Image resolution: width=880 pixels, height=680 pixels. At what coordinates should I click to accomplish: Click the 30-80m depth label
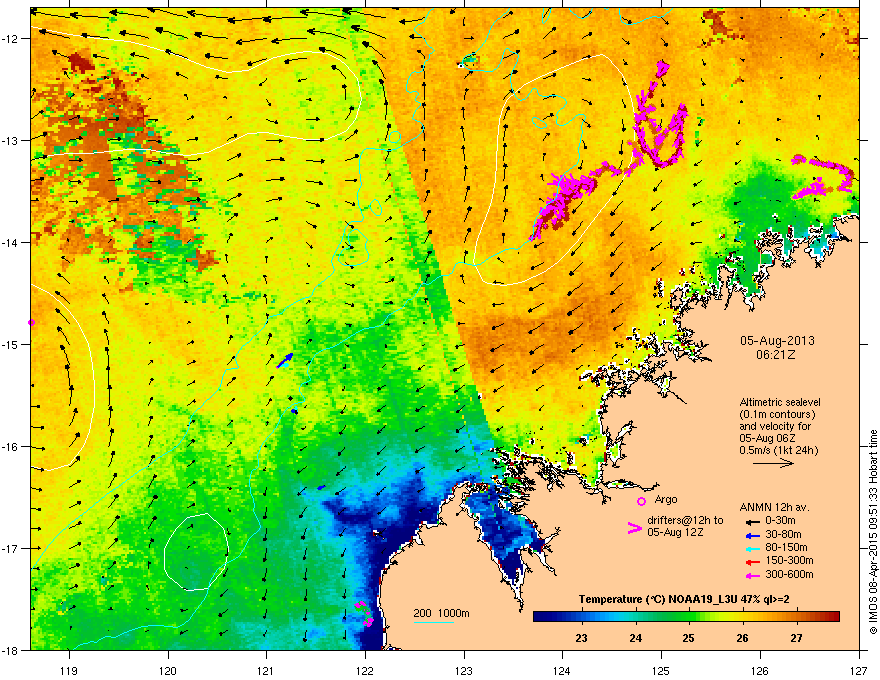click(x=783, y=534)
